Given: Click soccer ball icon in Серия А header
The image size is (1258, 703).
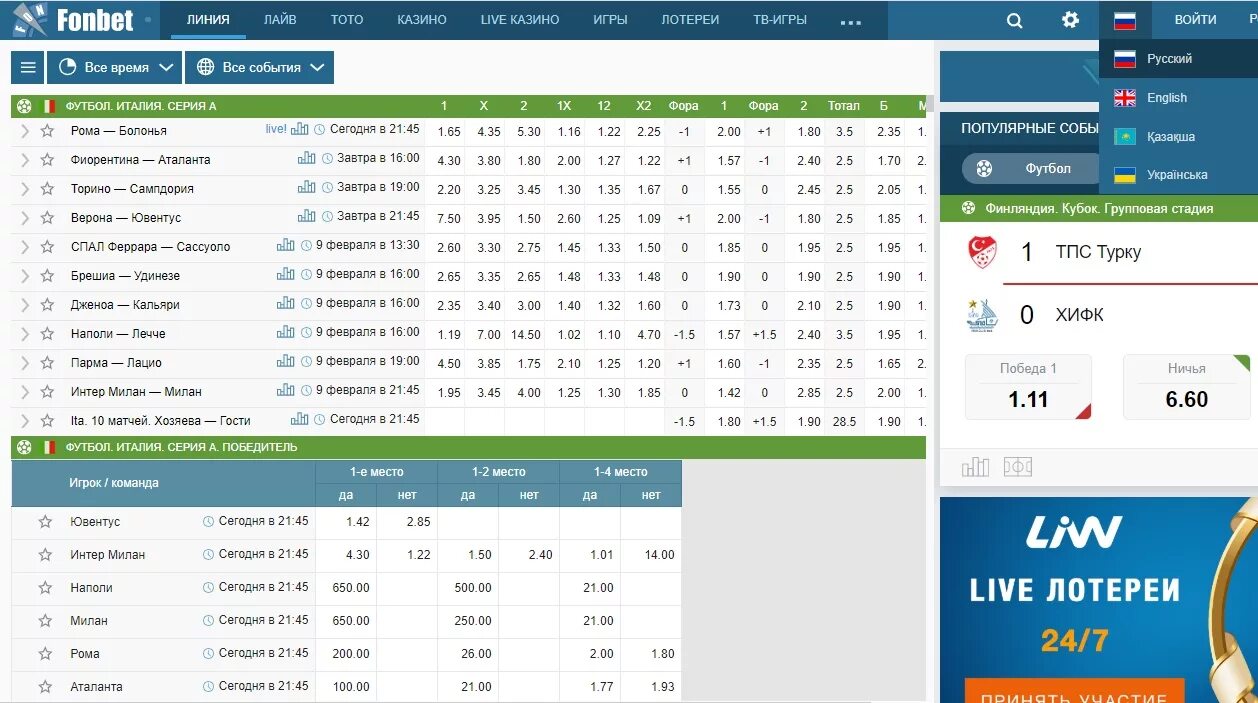Looking at the screenshot, I should pos(24,105).
